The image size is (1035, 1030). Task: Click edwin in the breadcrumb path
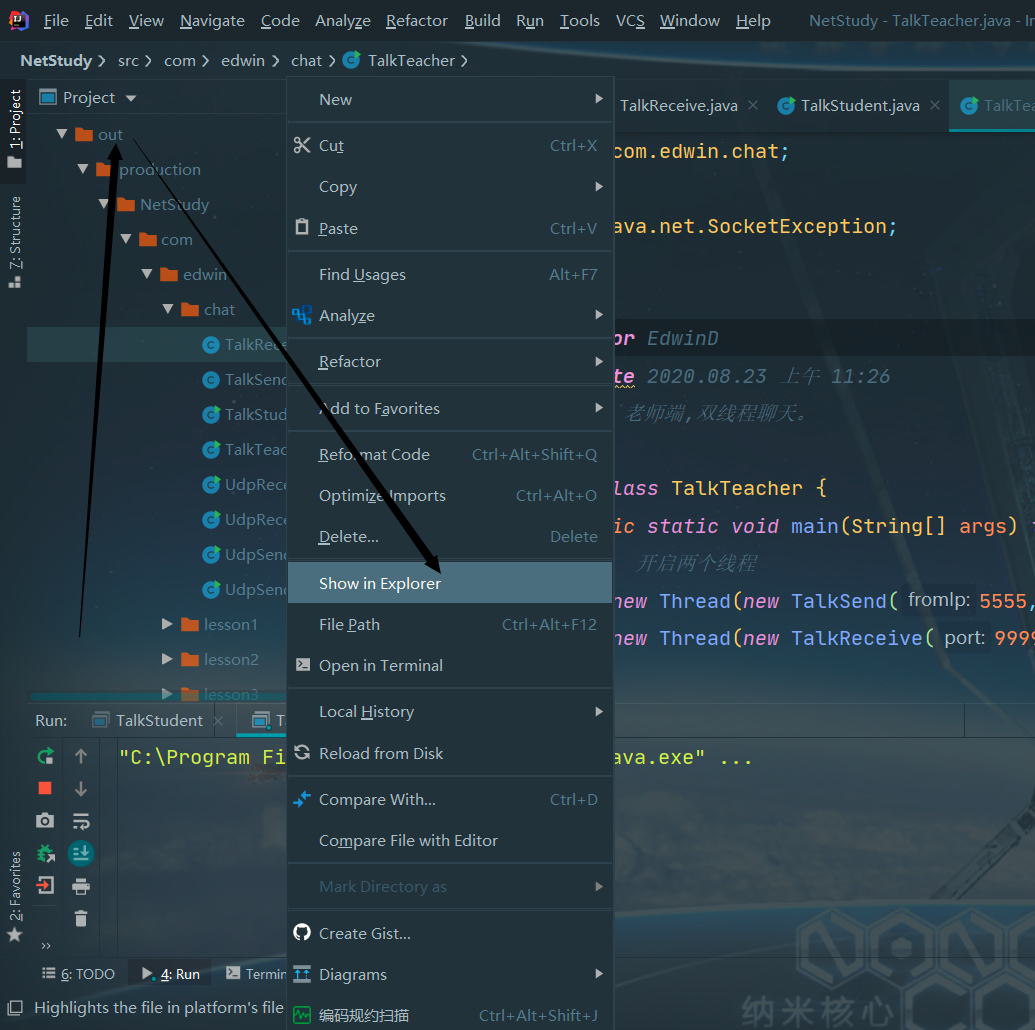[242, 61]
